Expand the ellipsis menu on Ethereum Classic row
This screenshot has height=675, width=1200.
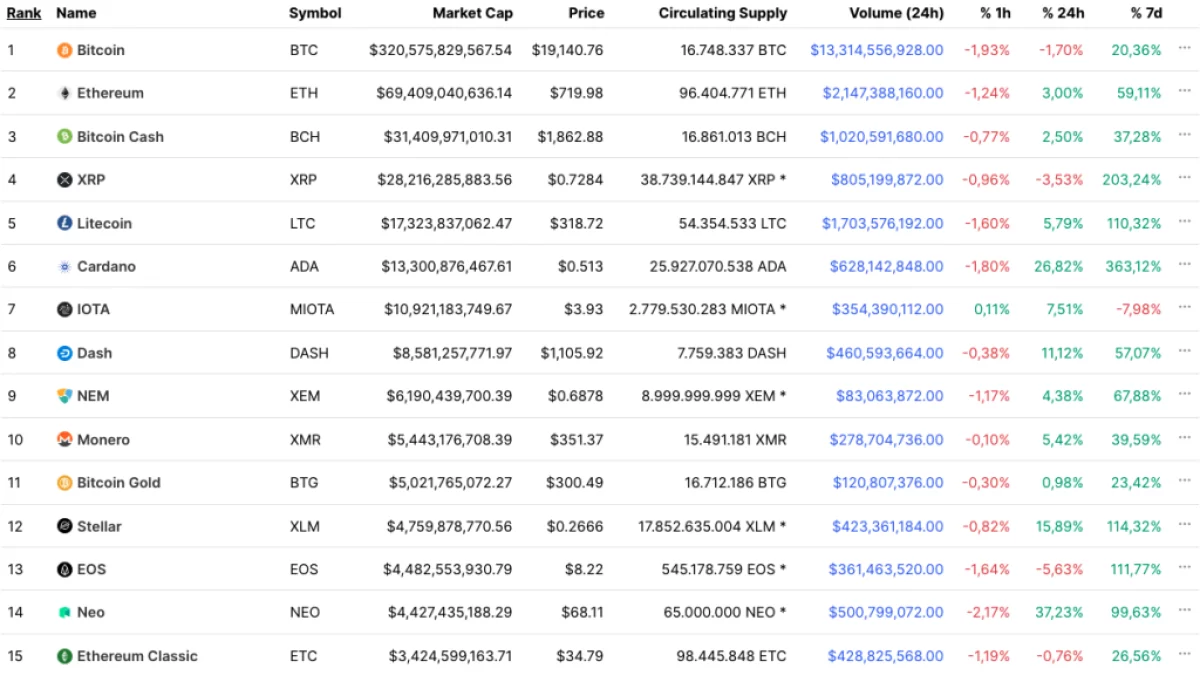[x=1184, y=655]
